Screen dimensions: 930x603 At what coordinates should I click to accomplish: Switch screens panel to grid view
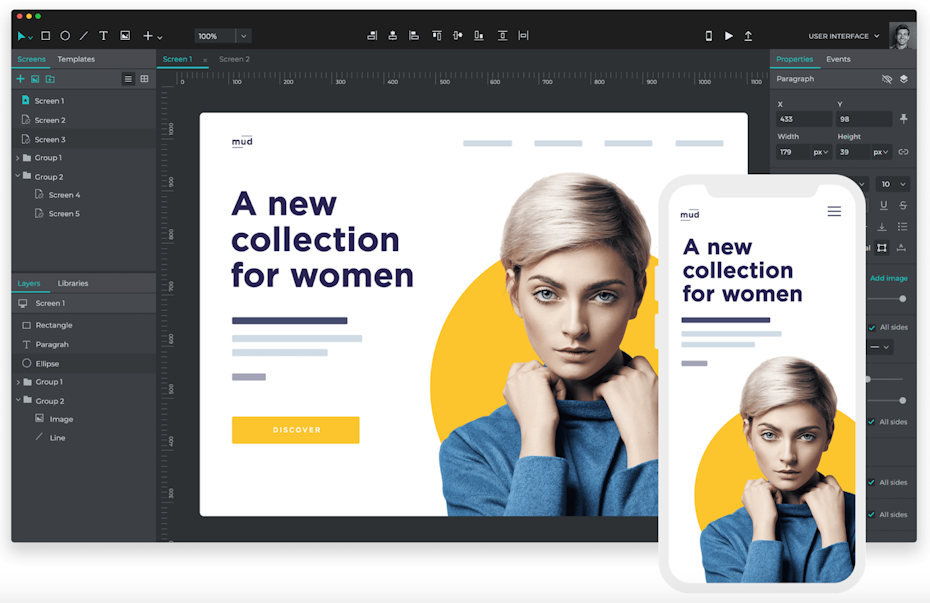[144, 79]
